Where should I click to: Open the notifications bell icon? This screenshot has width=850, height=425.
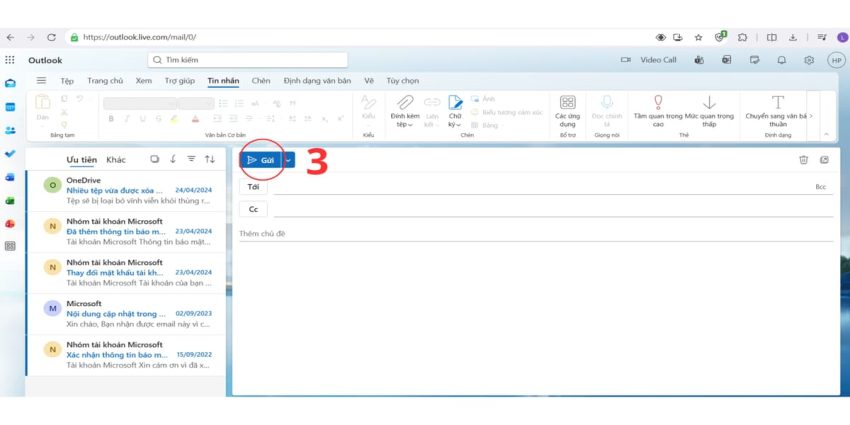tap(782, 60)
